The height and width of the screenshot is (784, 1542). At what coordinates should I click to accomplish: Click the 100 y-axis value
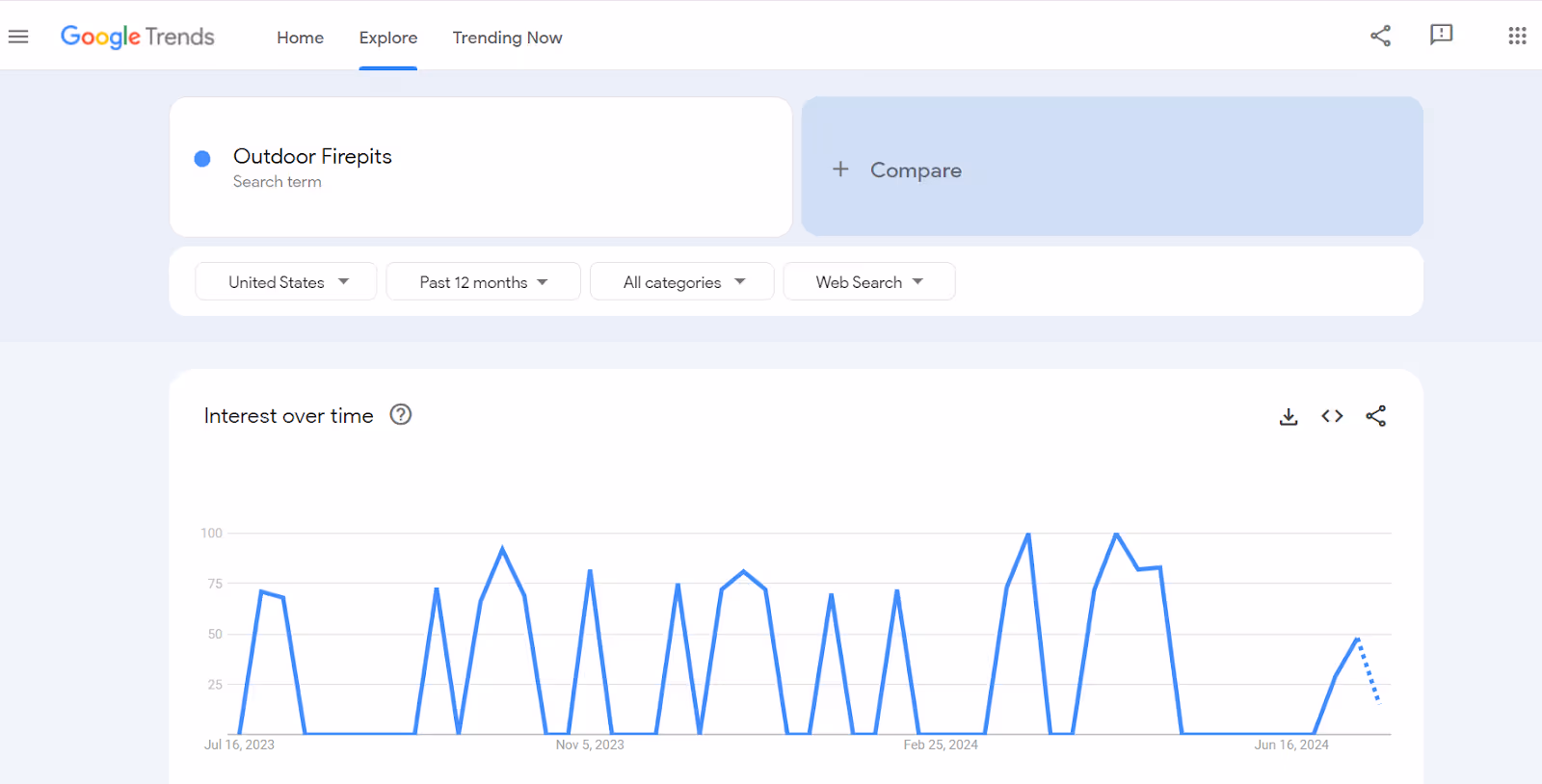coord(211,533)
